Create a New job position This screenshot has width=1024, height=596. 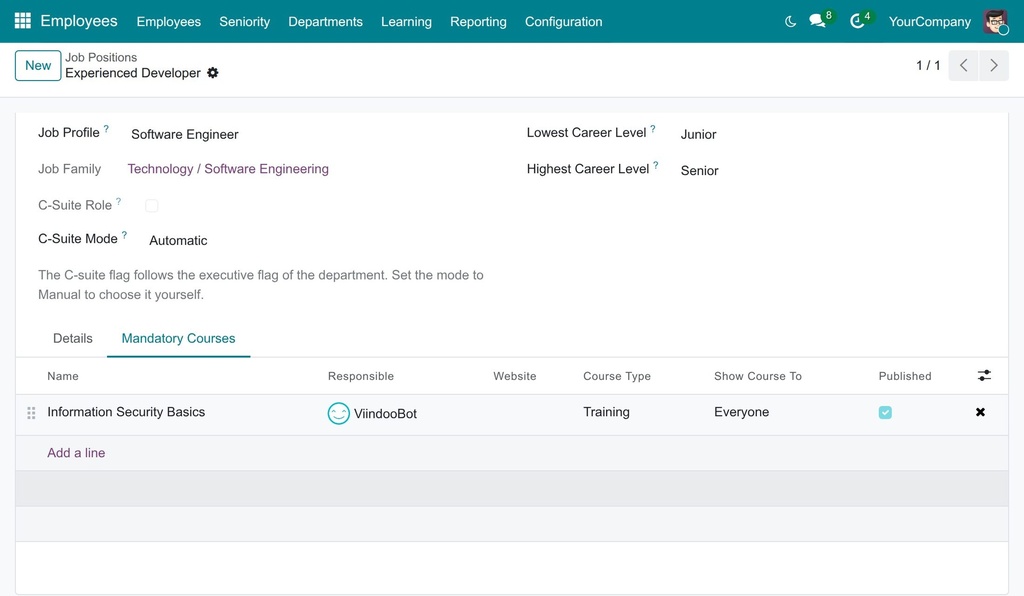coord(38,65)
